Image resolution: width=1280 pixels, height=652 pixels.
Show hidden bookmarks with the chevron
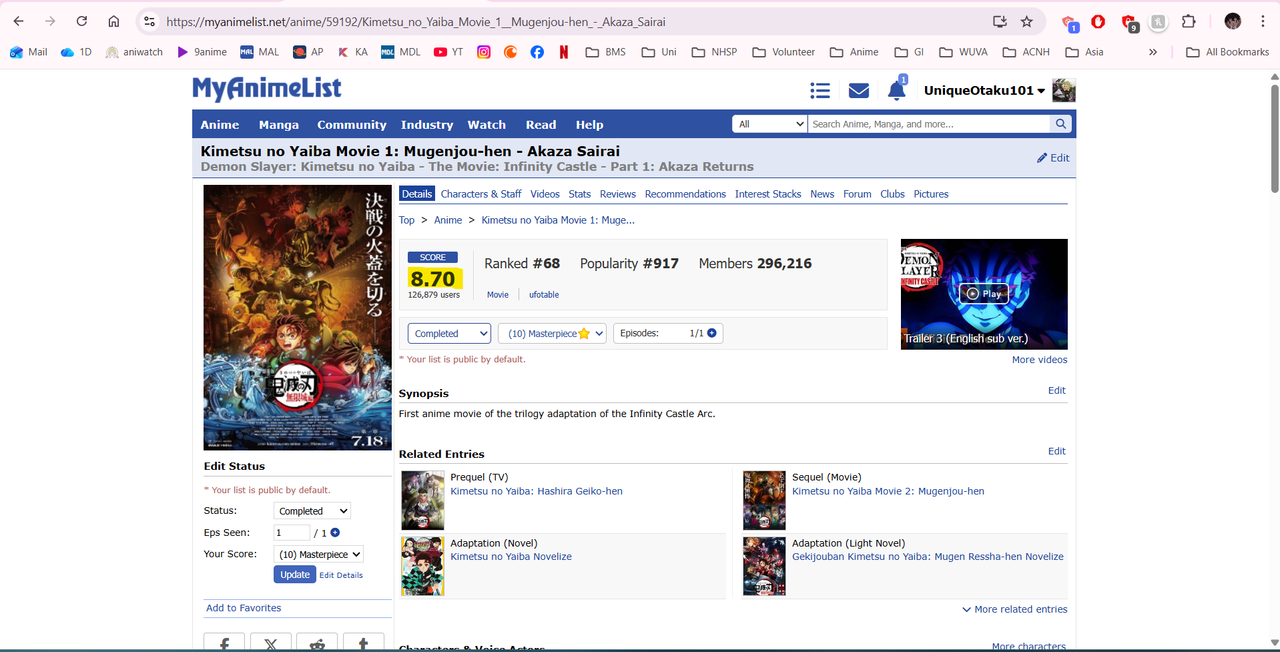1153,52
